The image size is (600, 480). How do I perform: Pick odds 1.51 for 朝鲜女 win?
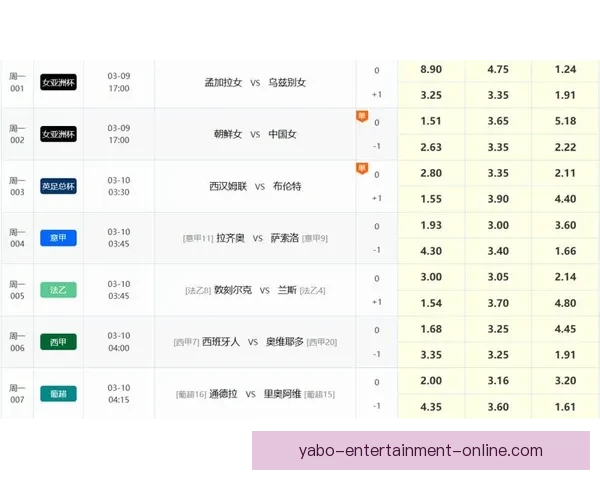coord(431,121)
